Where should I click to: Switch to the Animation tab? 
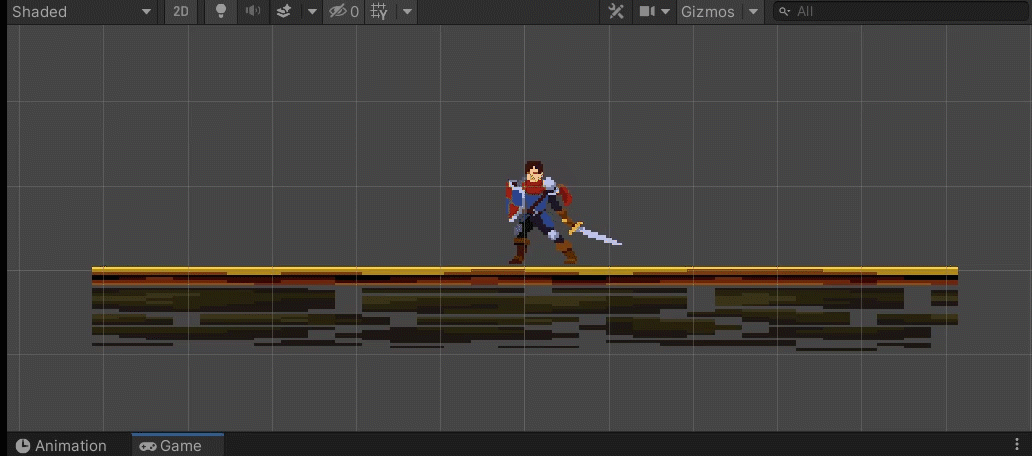(x=61, y=445)
